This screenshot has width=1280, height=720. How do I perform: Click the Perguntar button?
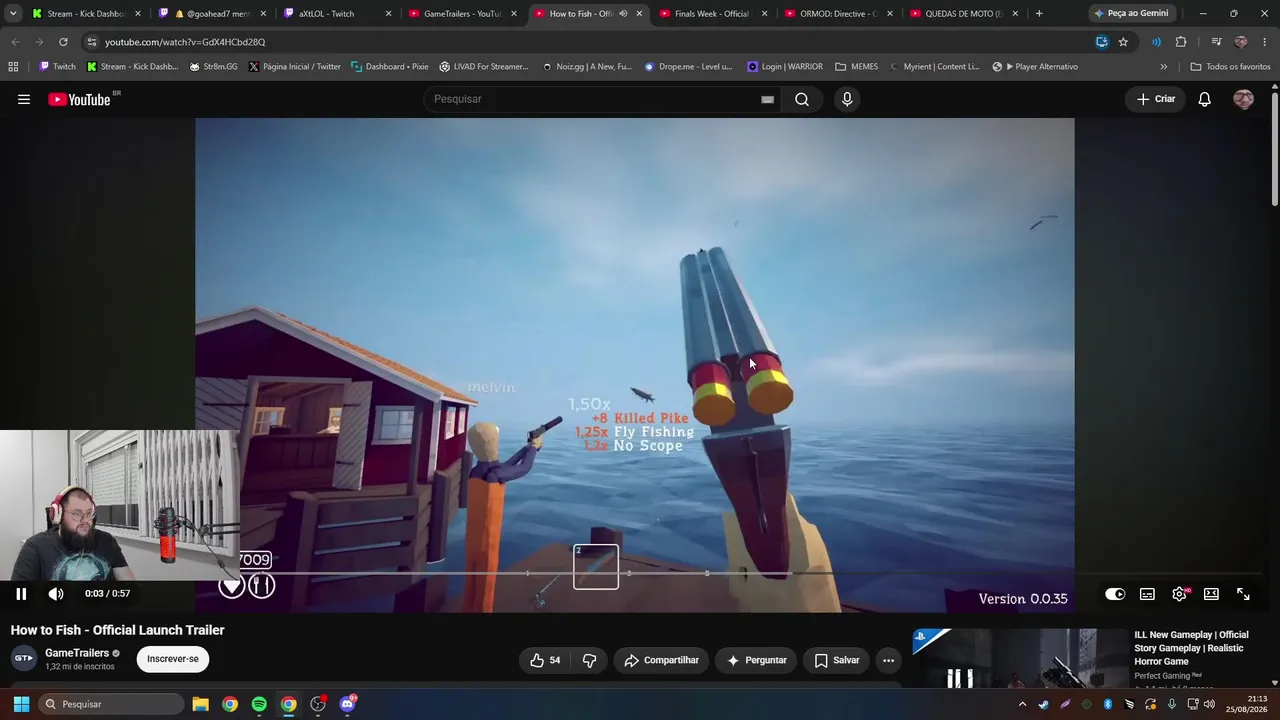coord(756,660)
